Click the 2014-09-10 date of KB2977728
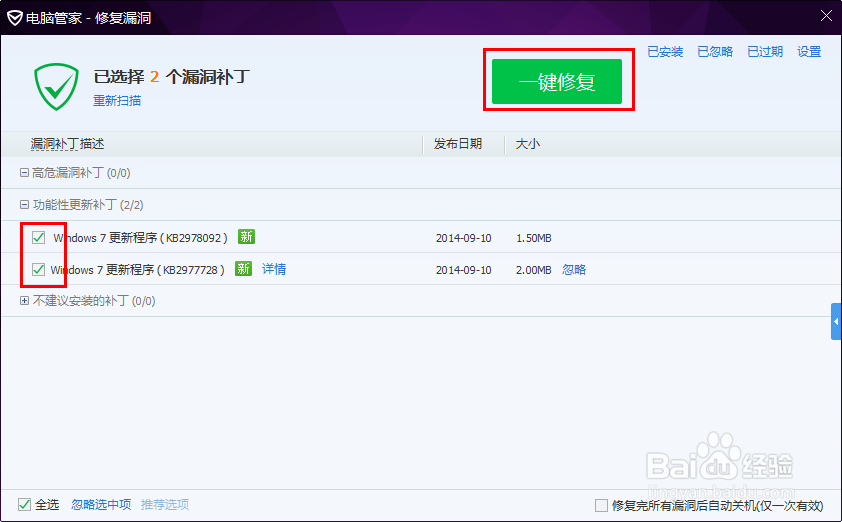The image size is (842, 522). 463,270
